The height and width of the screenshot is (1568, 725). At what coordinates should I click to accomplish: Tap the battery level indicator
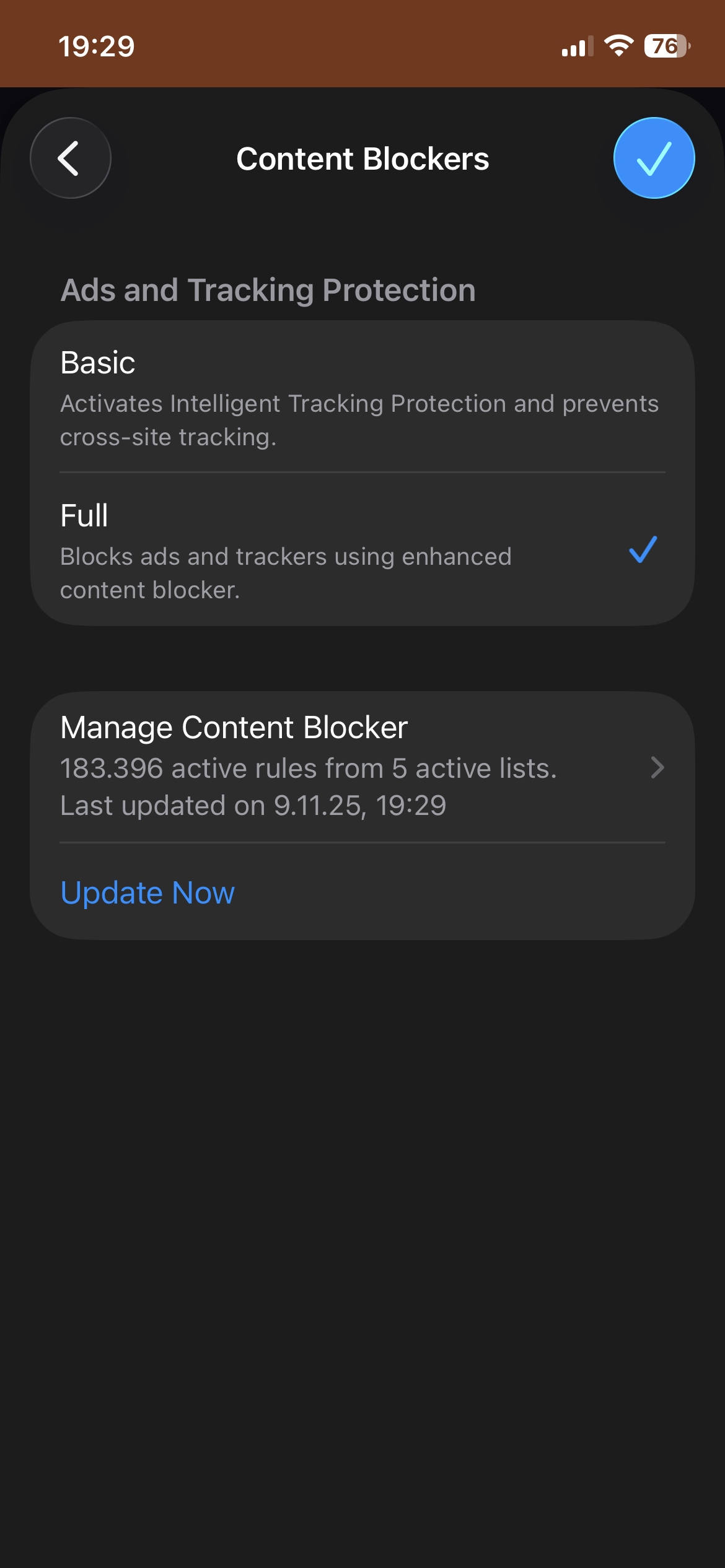pos(667,46)
